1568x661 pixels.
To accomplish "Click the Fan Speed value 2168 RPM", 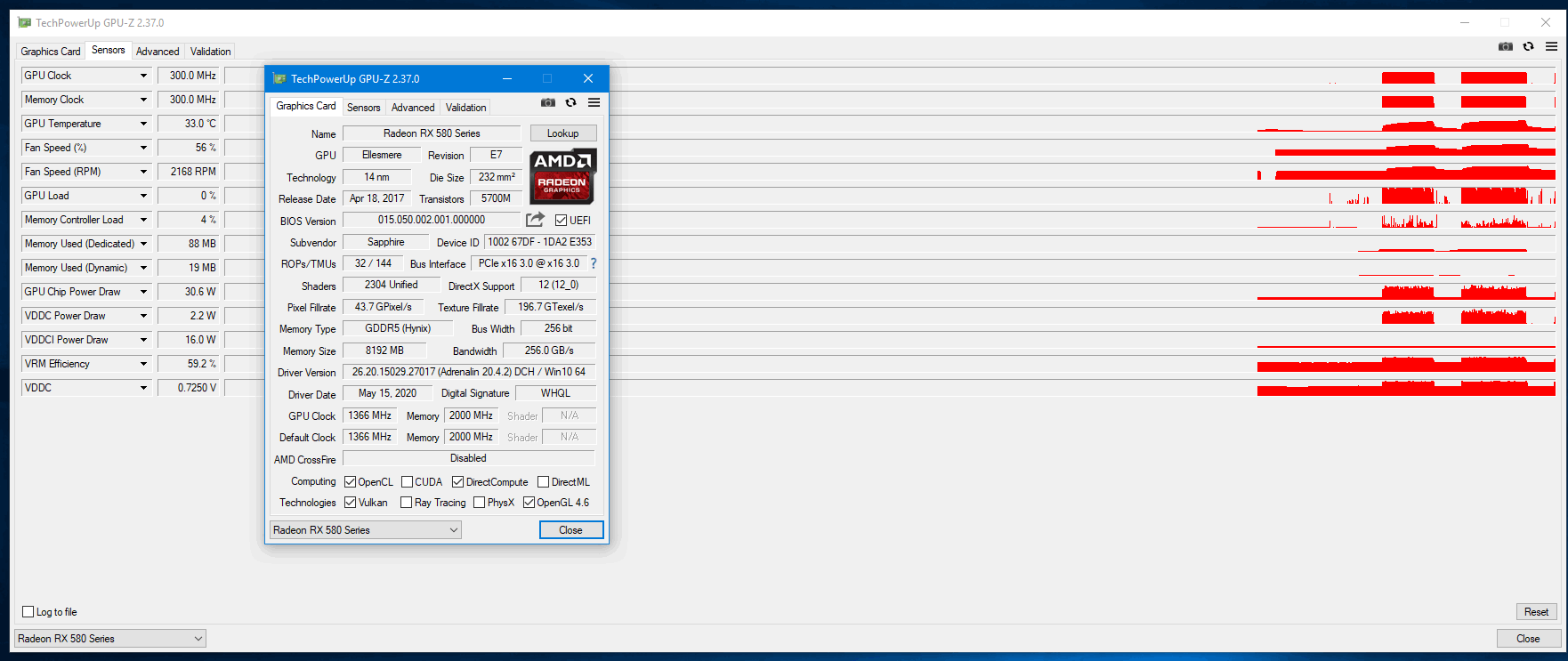I will (189, 172).
